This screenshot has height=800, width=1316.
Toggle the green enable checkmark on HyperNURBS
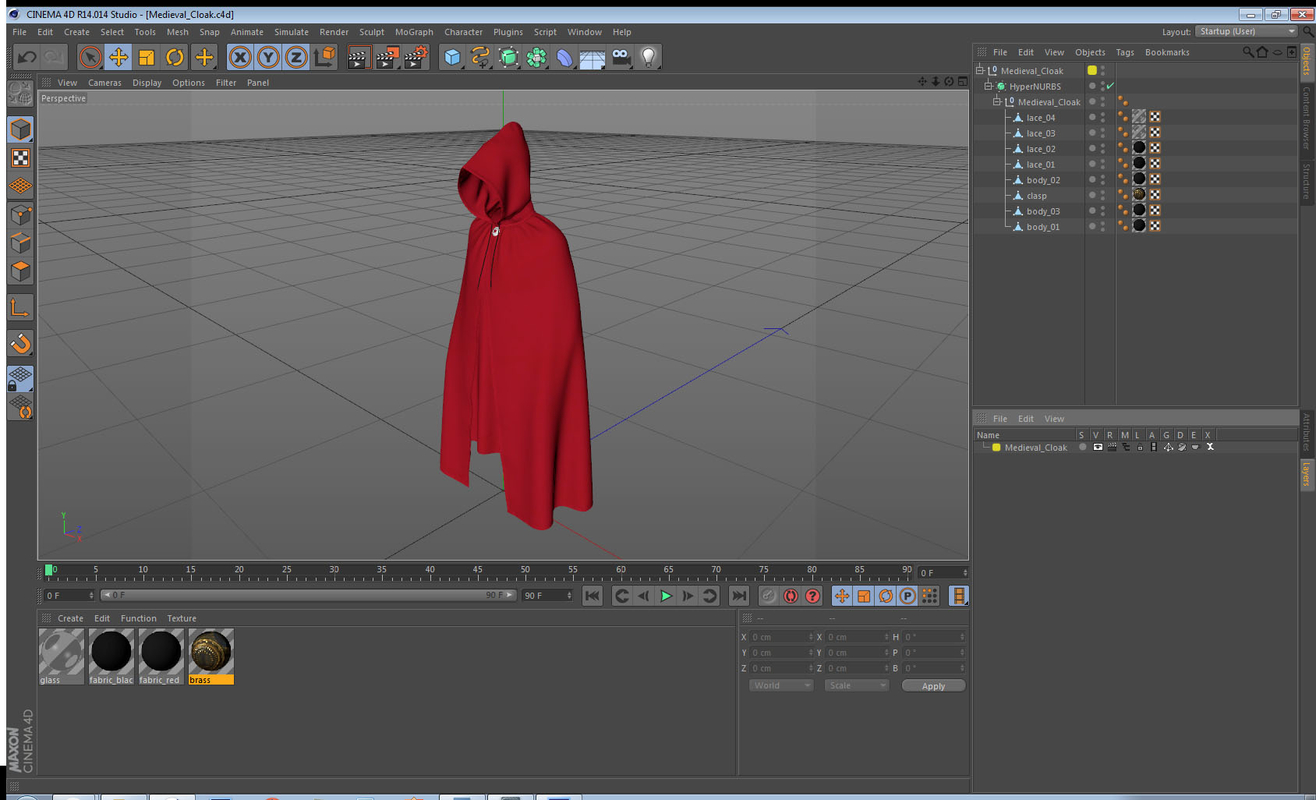tap(1110, 86)
